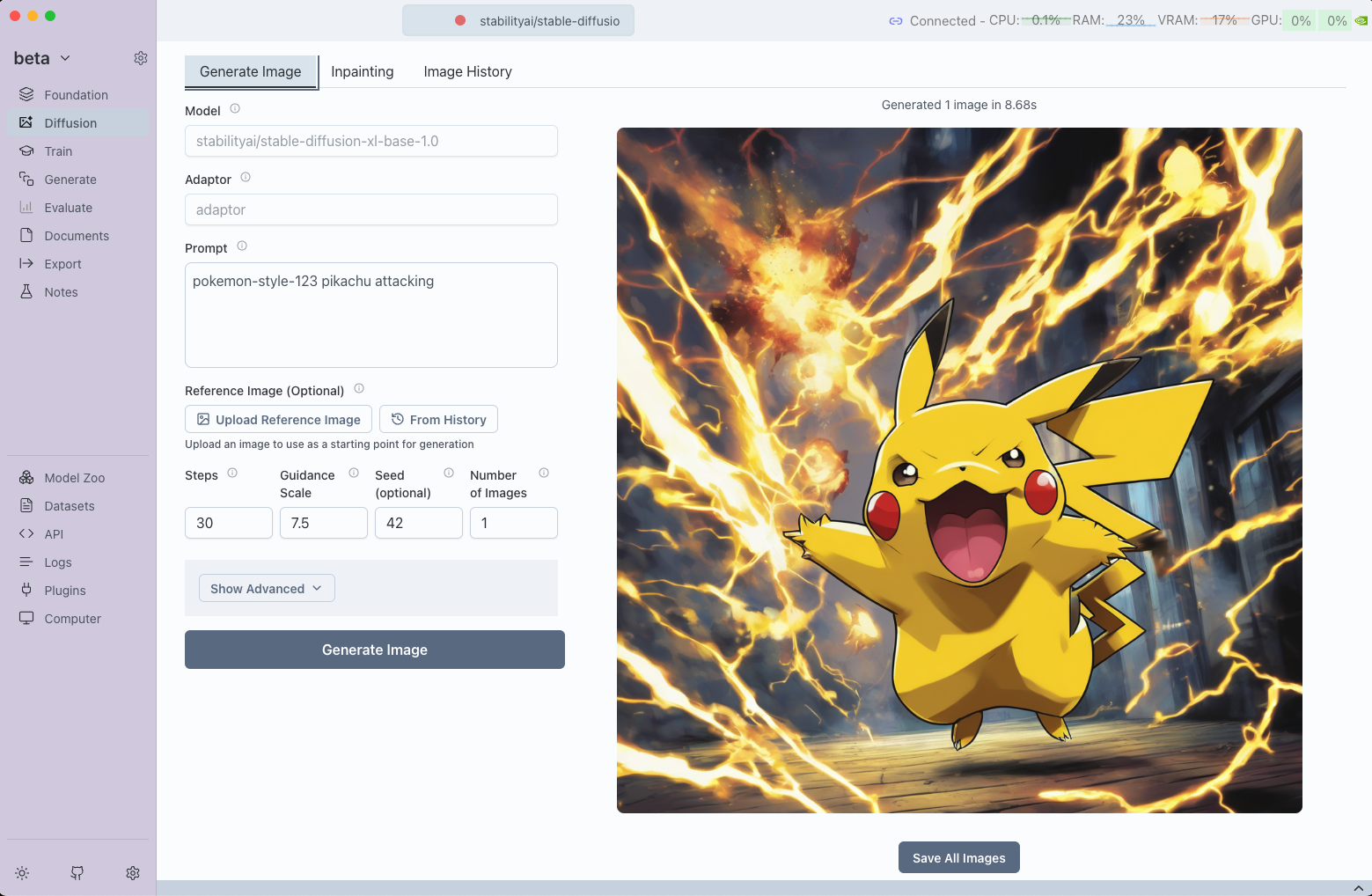Click the info icon beside Prompt label
Viewport: 1372px width, 896px height.
pyautogui.click(x=242, y=246)
